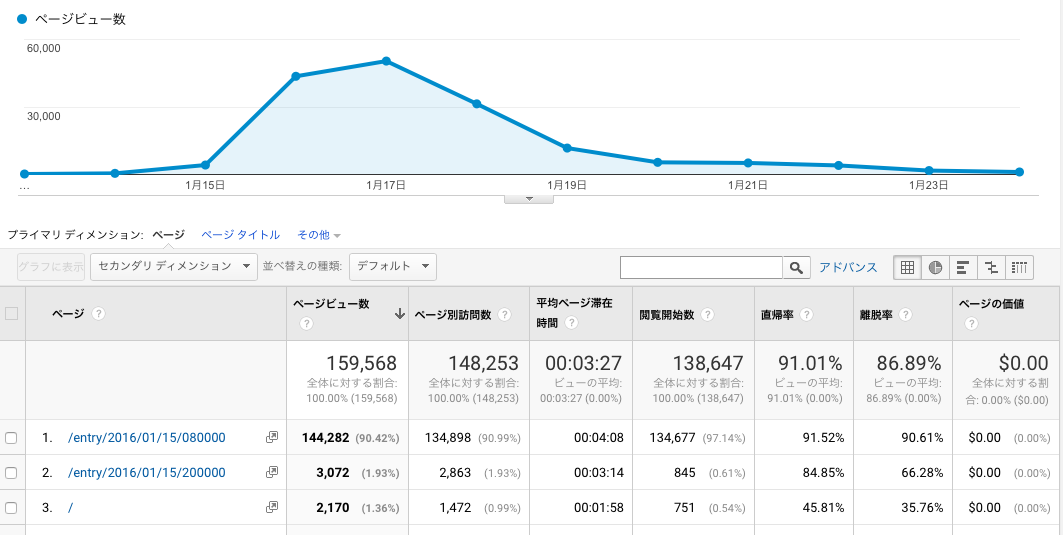The width and height of the screenshot is (1063, 535).
Task: Select the pivot table view icon
Action: 1019,267
